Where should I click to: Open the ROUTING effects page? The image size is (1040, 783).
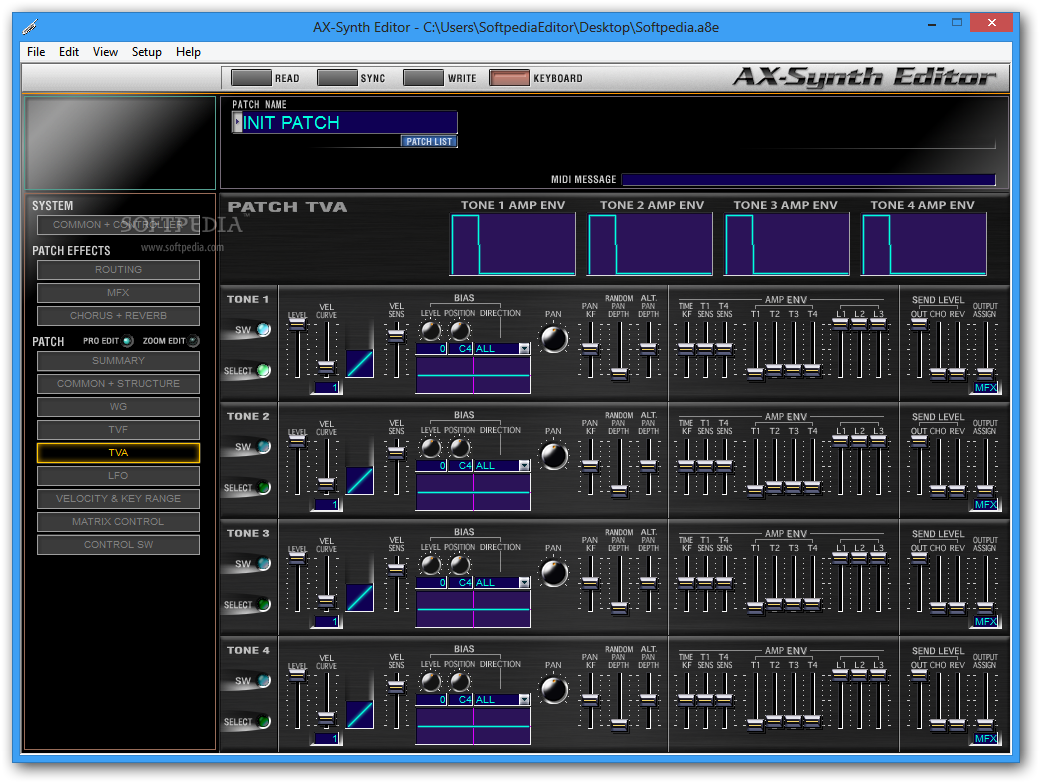point(118,270)
